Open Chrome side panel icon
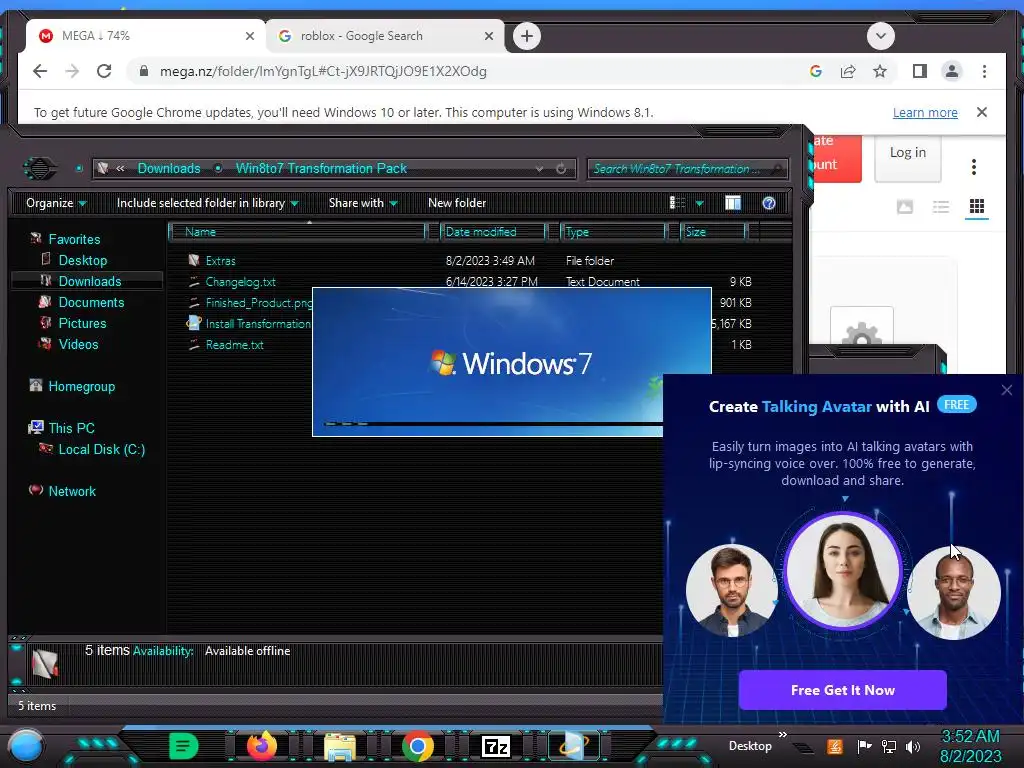The width and height of the screenshot is (1024, 768). pos(920,71)
